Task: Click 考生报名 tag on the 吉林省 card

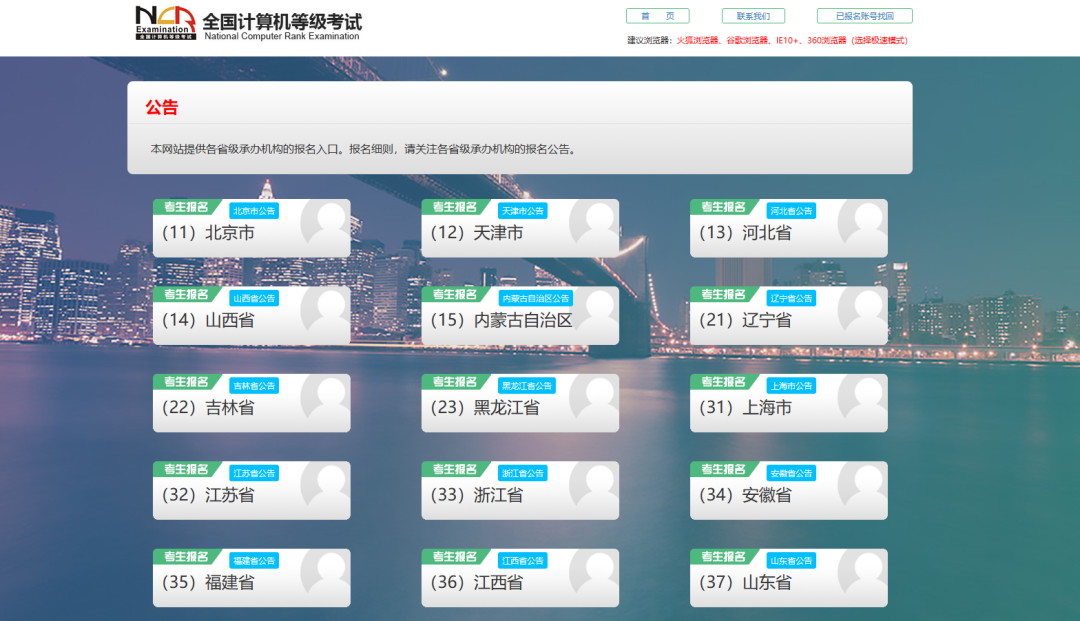Action: point(186,381)
